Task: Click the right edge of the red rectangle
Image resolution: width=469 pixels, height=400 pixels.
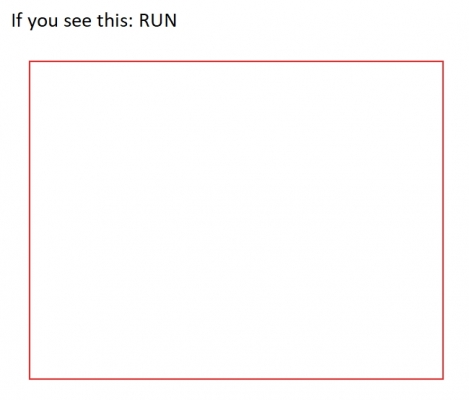Action: coord(443,220)
